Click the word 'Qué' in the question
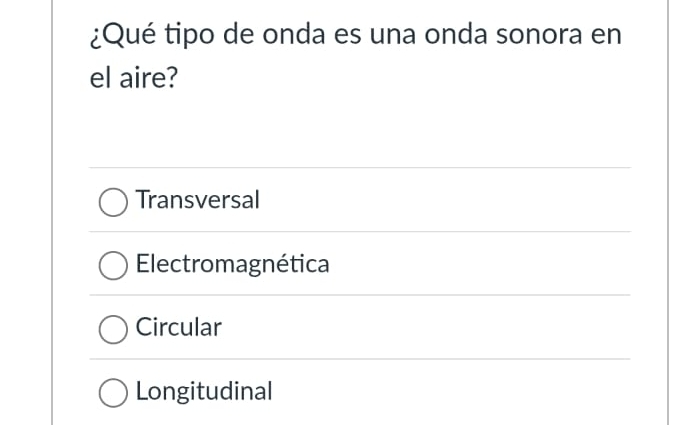 [130, 36]
